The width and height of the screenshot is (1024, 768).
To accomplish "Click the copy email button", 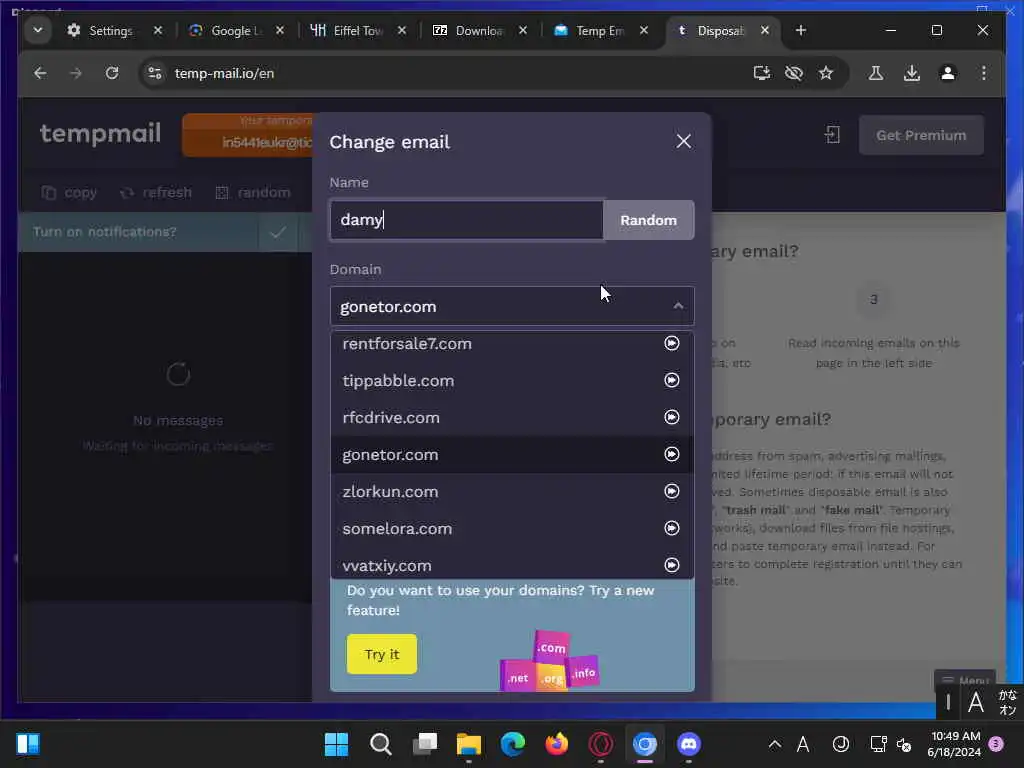I will [69, 193].
